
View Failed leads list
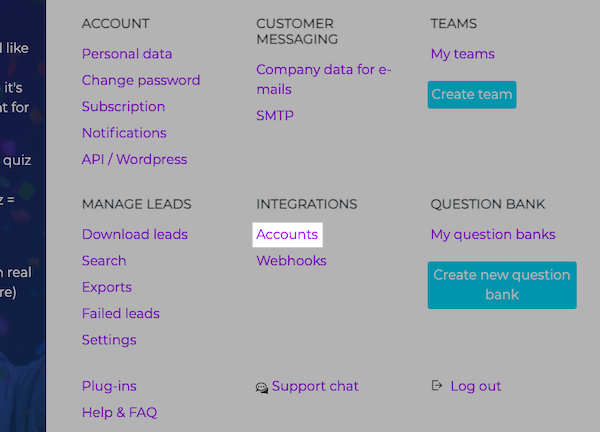121,314
